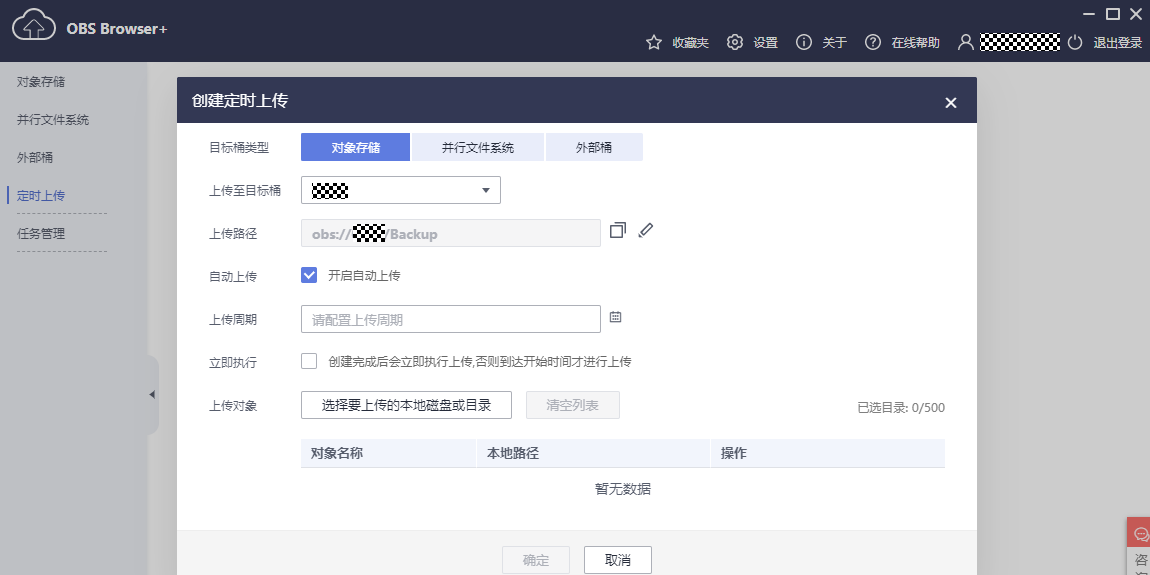The width and height of the screenshot is (1150, 575).
Task: Select 外部桶 bucket type option
Action: tap(594, 147)
